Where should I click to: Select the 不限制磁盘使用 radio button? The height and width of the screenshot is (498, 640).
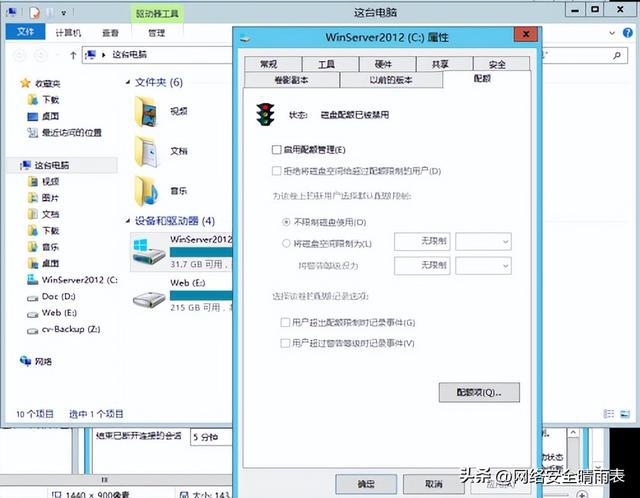pyautogui.click(x=286, y=221)
